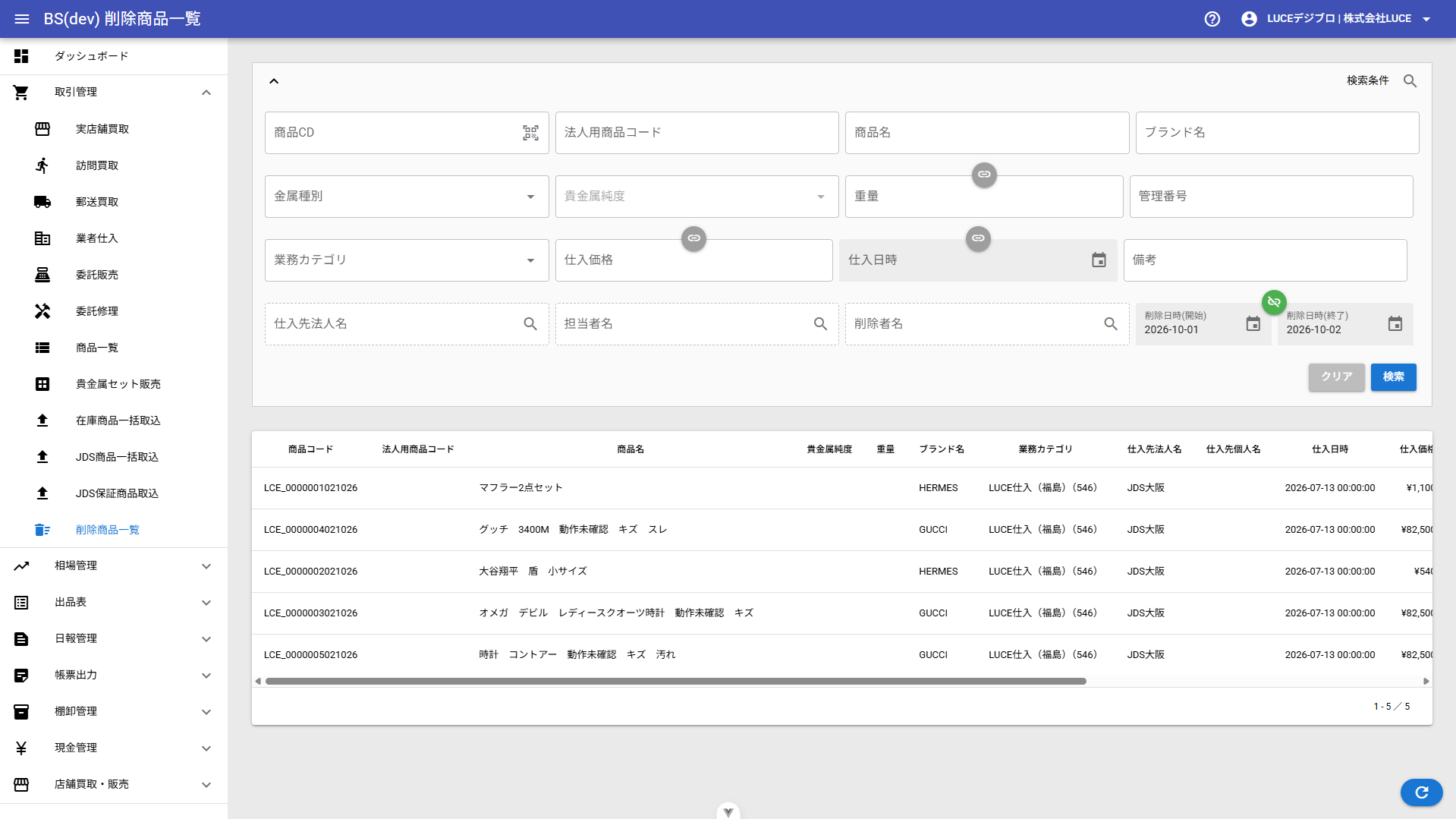Expand the 棚卸管理 section
This screenshot has width=1456, height=819.
click(114, 712)
